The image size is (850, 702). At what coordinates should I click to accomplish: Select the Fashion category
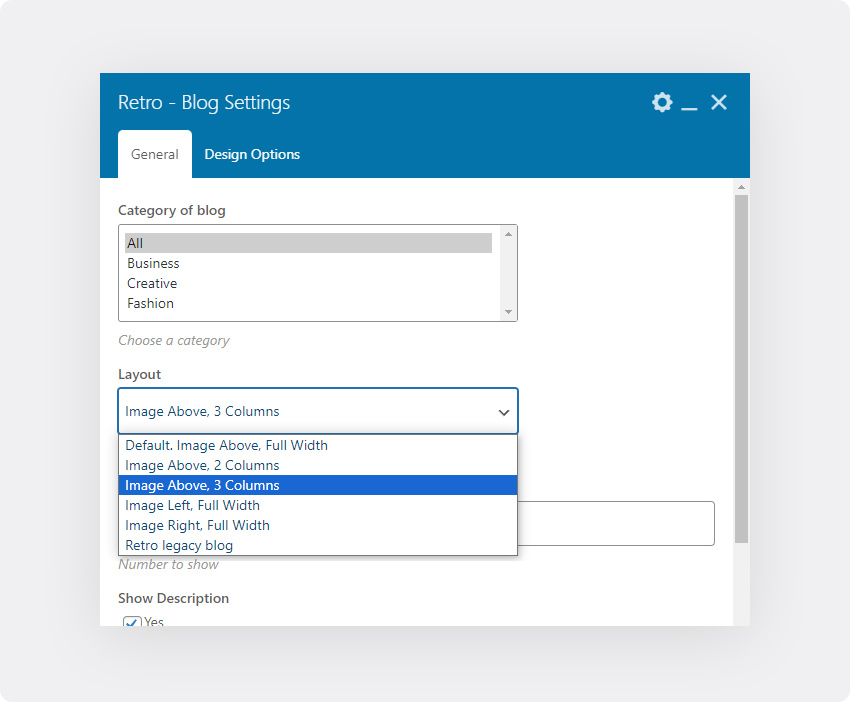(x=308, y=304)
